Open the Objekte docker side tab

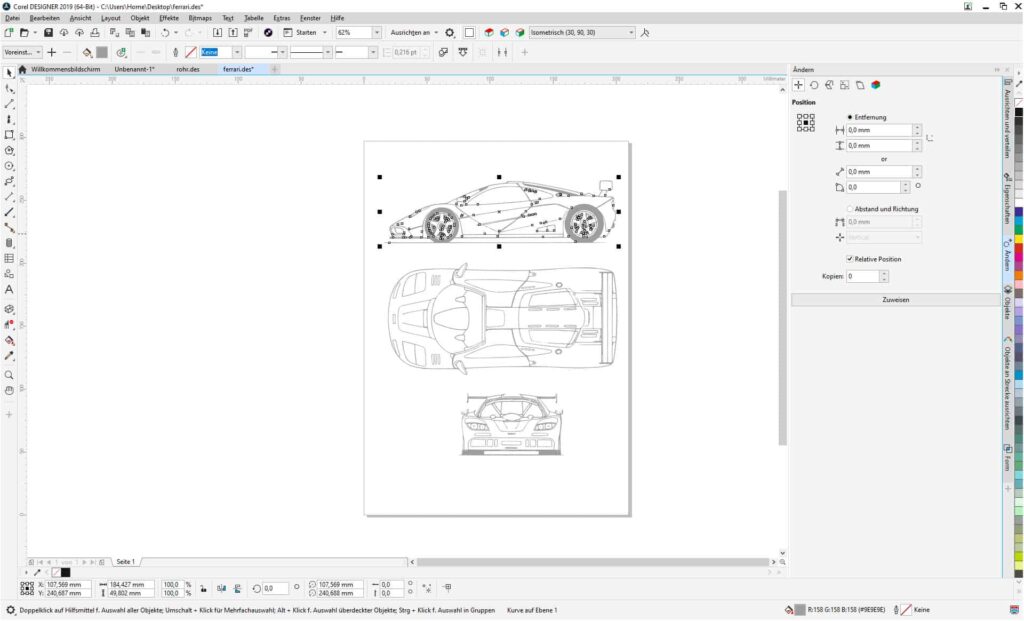[x=1008, y=304]
